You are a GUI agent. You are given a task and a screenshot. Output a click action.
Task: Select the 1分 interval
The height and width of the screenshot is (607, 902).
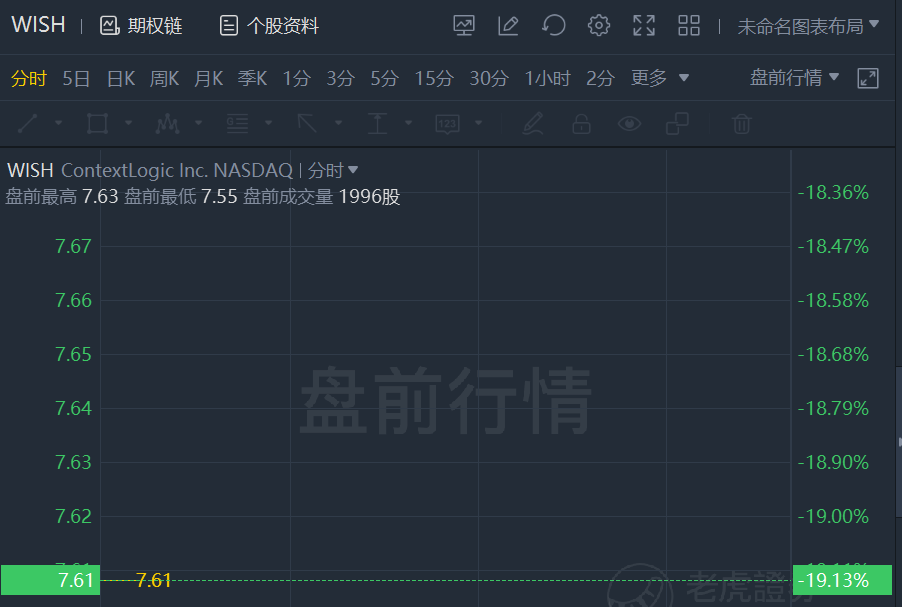[x=297, y=78]
